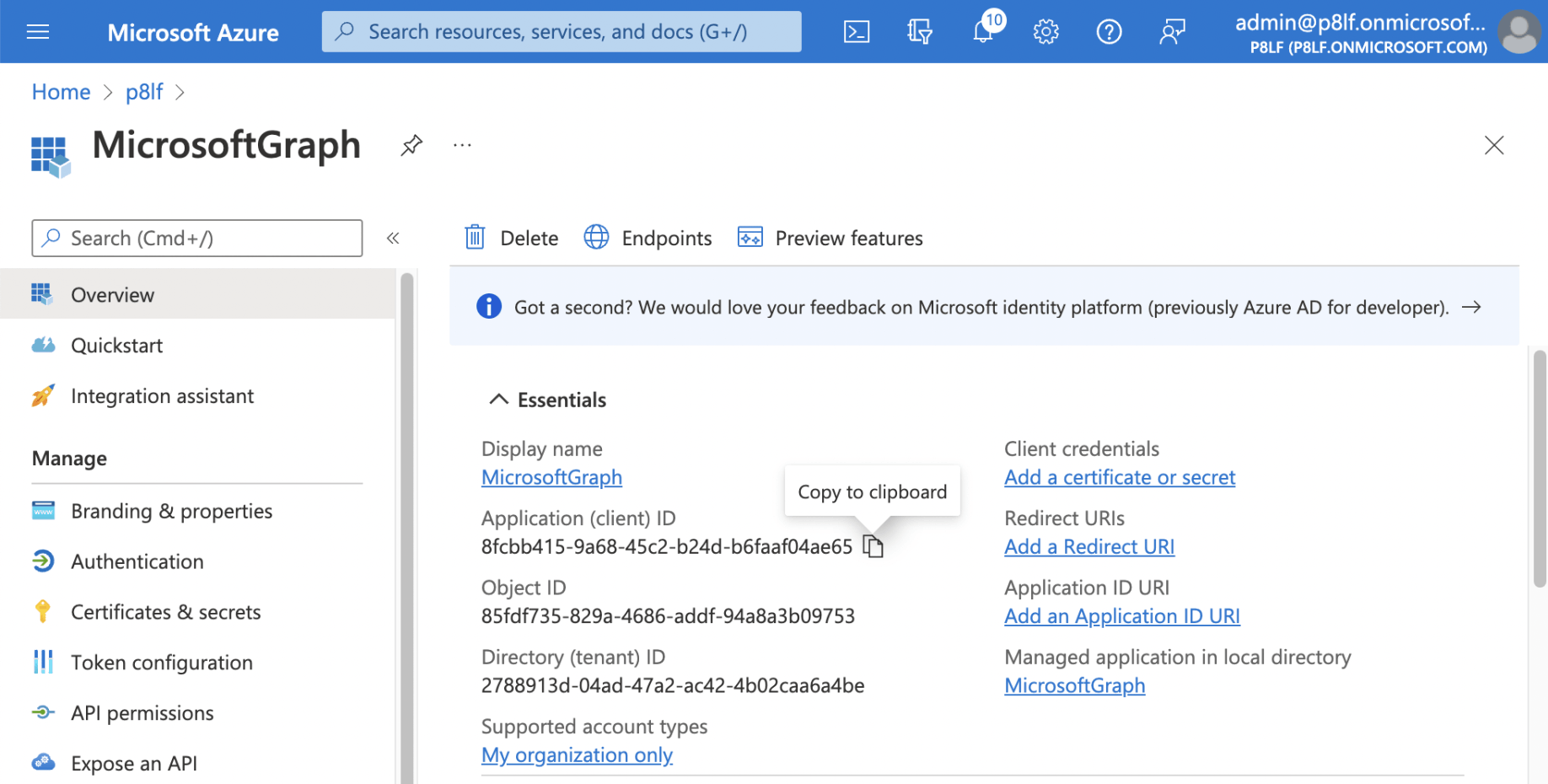Pin MicrosoftGraph to dashboard
Image resolution: width=1548 pixels, height=784 pixels.
[411, 145]
